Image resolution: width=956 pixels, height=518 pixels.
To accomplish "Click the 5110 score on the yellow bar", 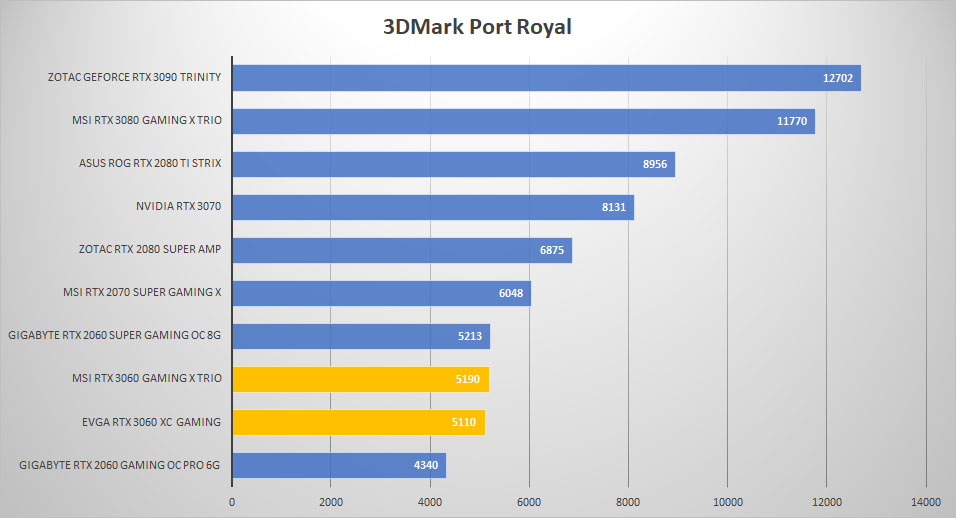I will click(463, 422).
